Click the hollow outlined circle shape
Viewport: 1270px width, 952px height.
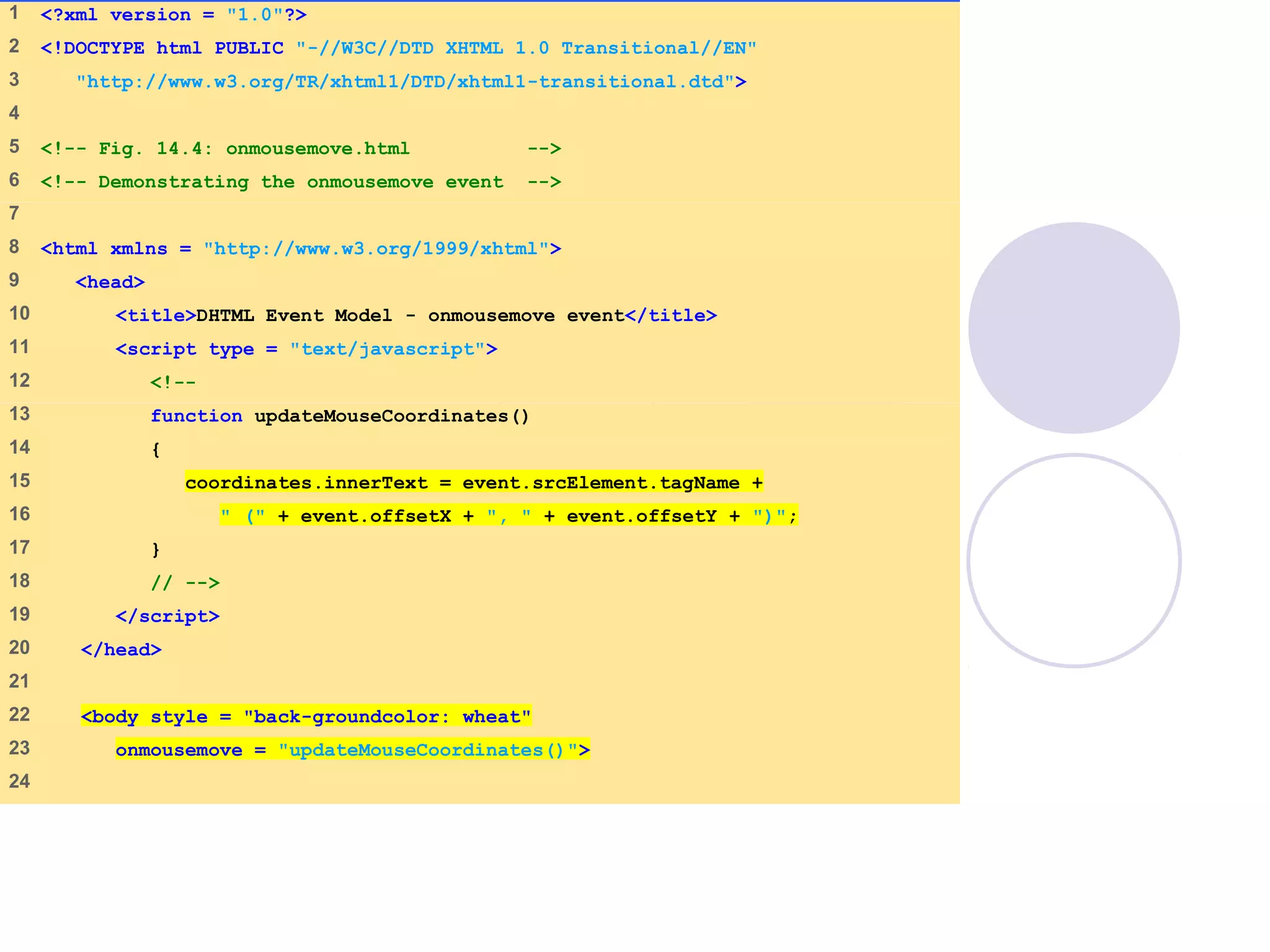1073,561
